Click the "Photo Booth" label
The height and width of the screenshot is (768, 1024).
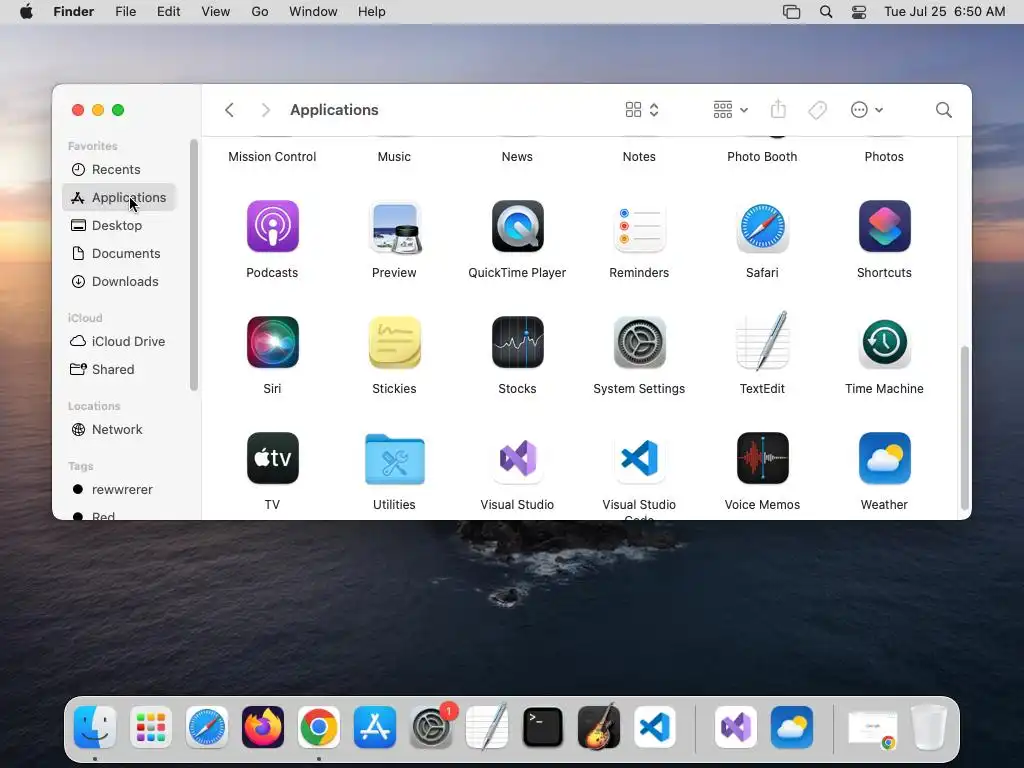click(x=762, y=157)
